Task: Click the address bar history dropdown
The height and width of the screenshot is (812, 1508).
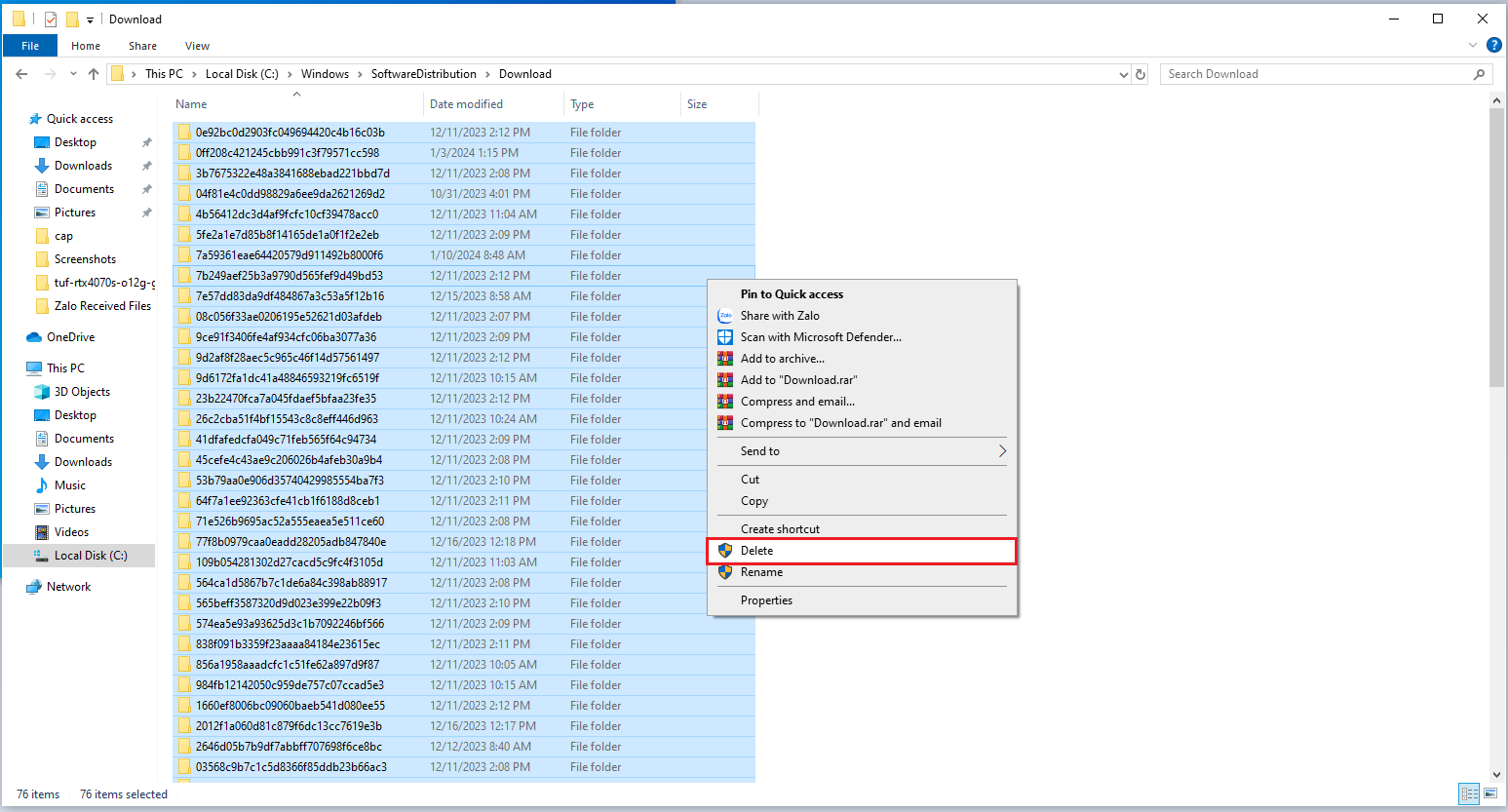Action: point(1124,74)
